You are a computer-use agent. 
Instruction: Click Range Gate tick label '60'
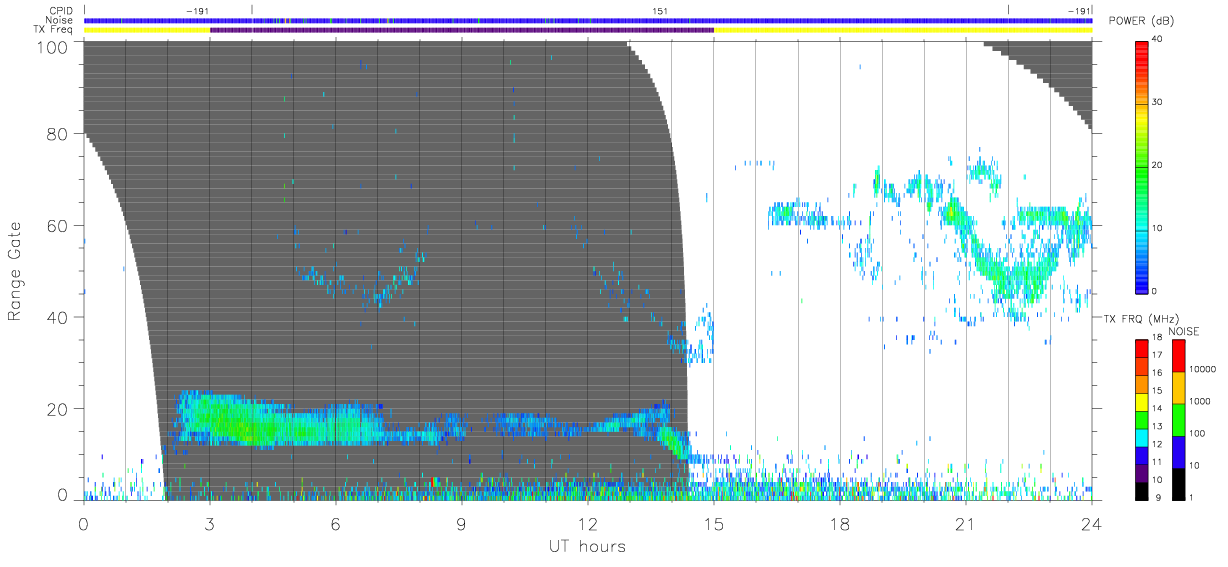coord(58,226)
